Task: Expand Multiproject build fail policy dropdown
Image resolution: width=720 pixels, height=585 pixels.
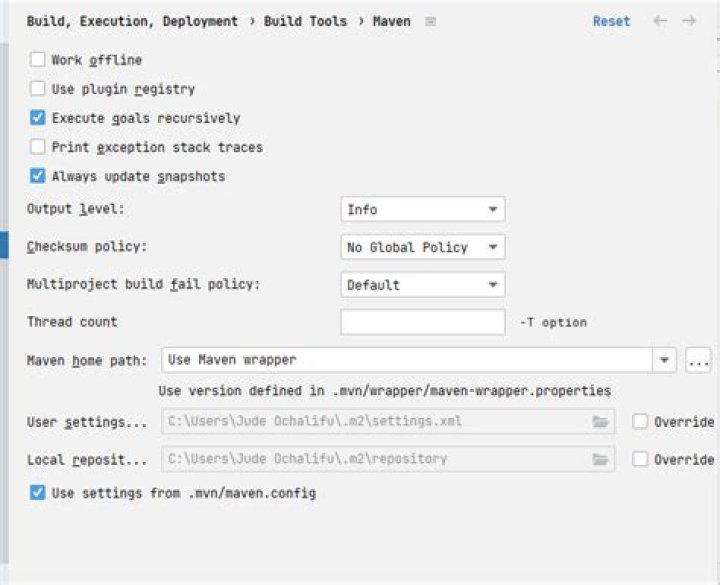Action: (x=423, y=285)
